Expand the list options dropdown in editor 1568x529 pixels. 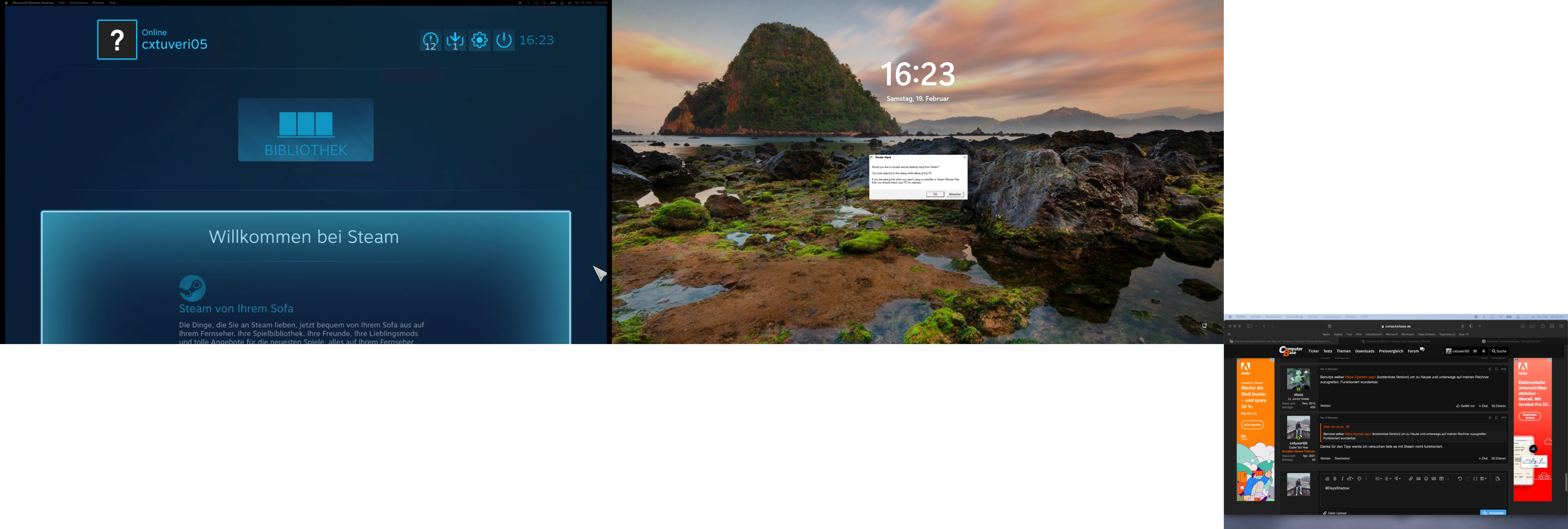pyautogui.click(x=1379, y=479)
